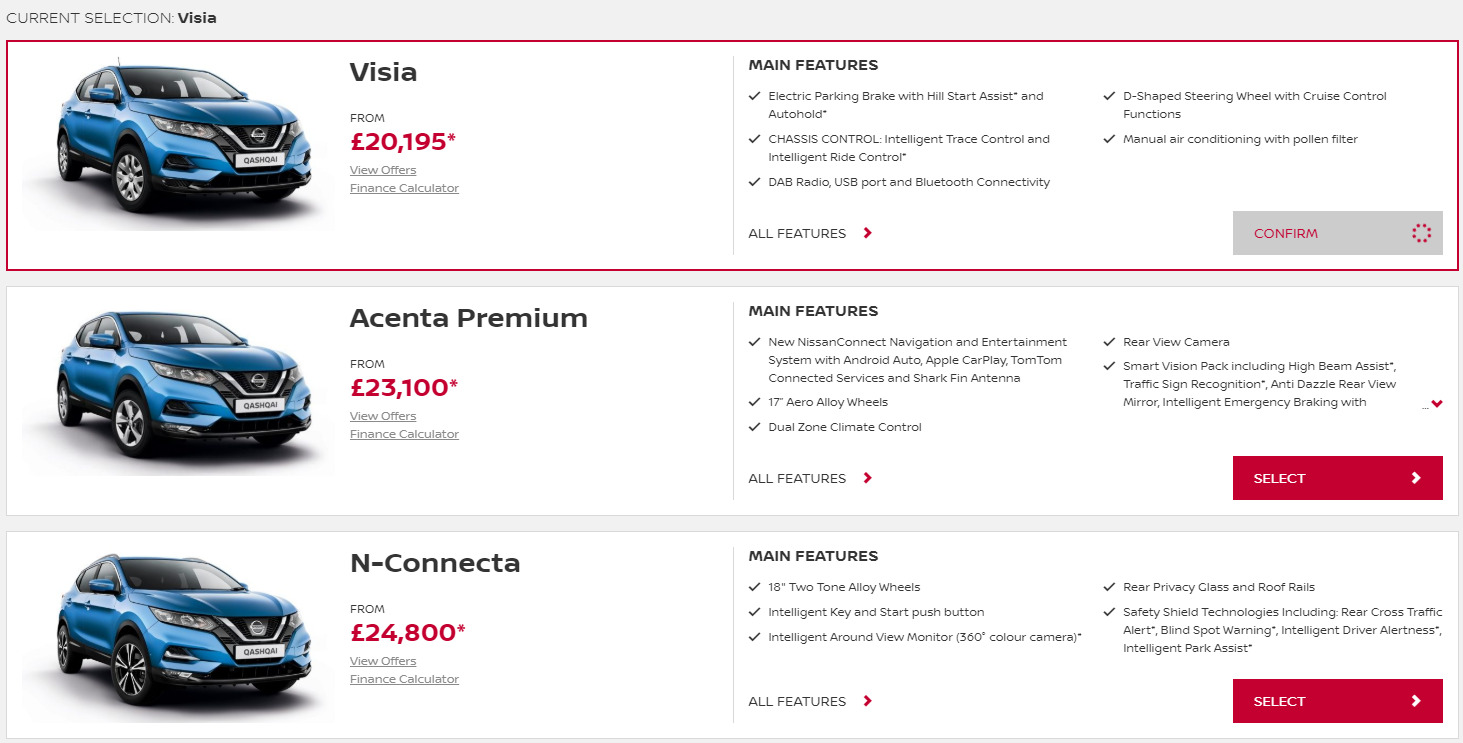Screen dimensions: 1463x743
Task: Open Finance Calculator for Acenta Premium
Action: click(x=404, y=434)
